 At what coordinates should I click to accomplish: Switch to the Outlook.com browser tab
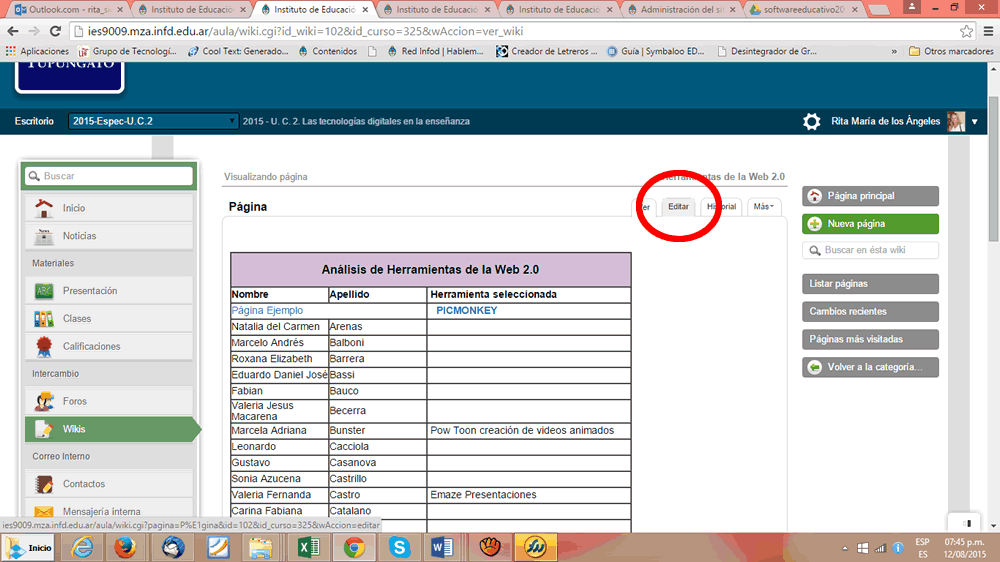(68, 10)
